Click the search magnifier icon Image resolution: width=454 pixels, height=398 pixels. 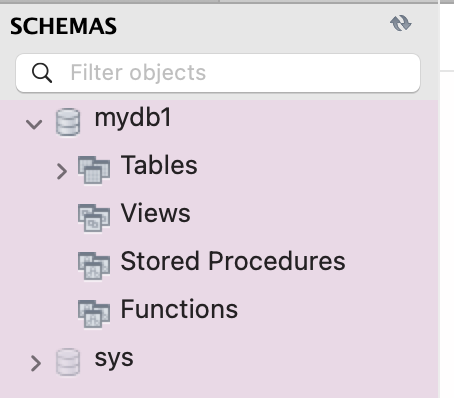coord(42,73)
